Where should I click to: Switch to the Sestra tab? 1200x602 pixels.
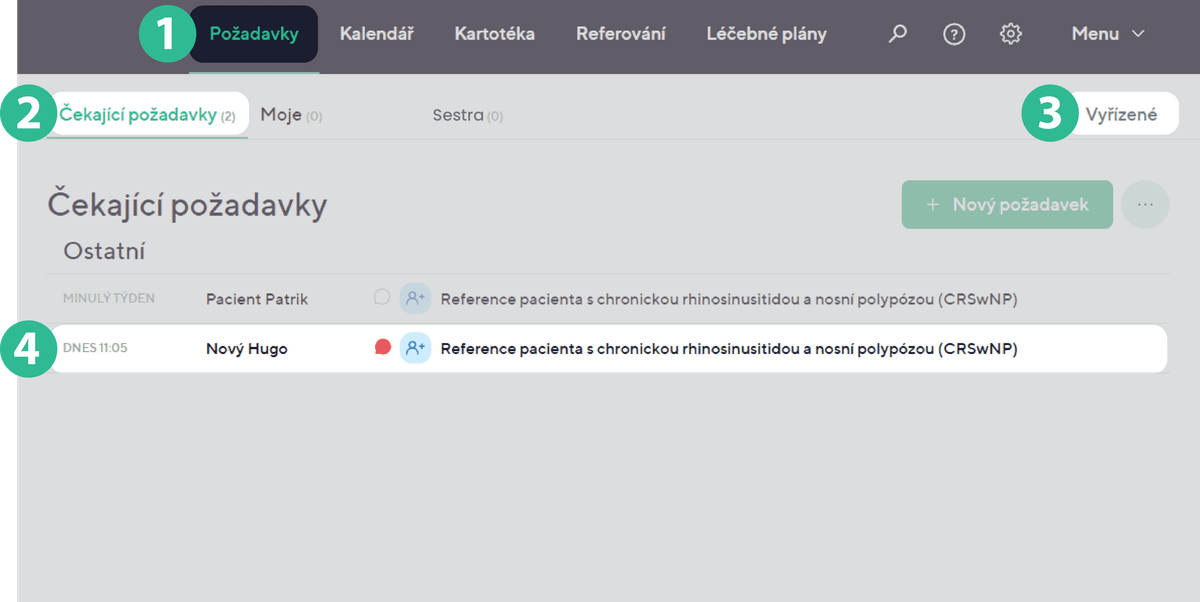[x=467, y=115]
